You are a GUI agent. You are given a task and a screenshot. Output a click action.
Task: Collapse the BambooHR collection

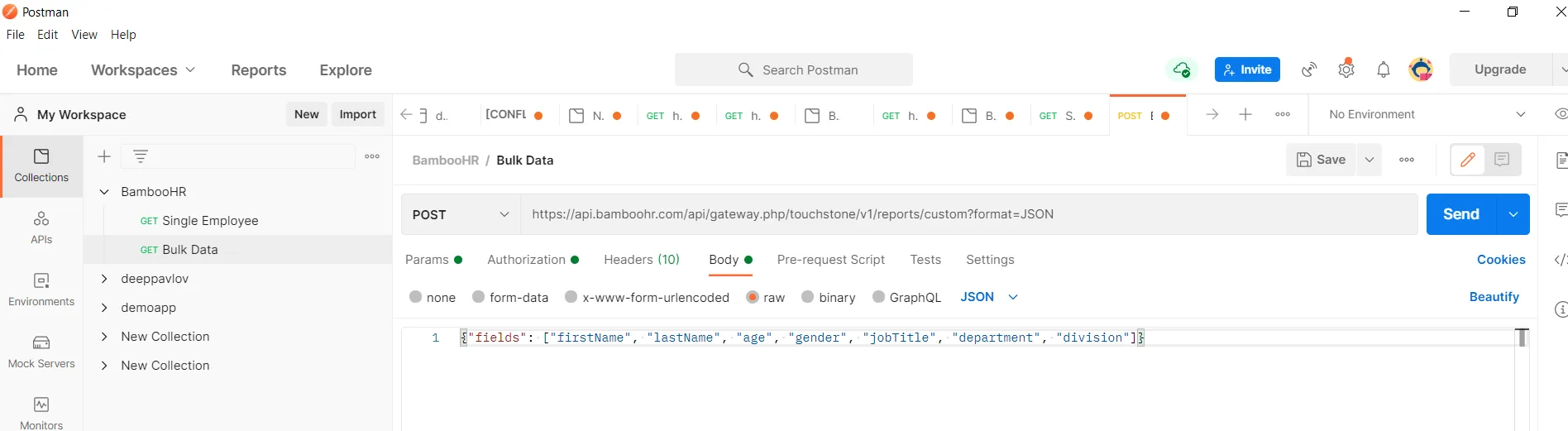click(x=104, y=192)
